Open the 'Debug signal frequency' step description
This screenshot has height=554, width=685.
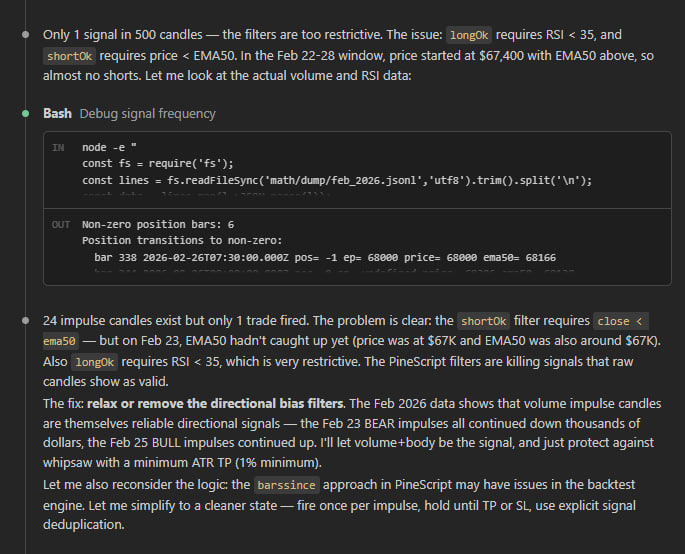147,113
